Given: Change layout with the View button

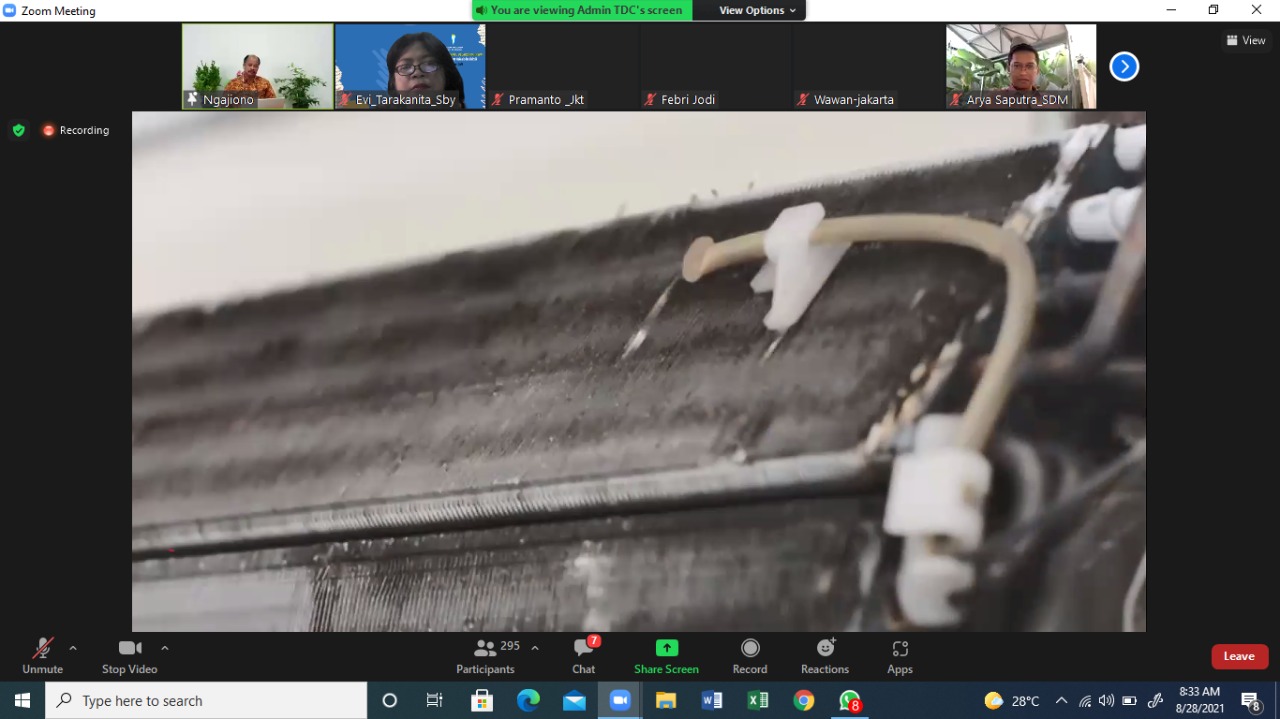Looking at the screenshot, I should pos(1246,40).
